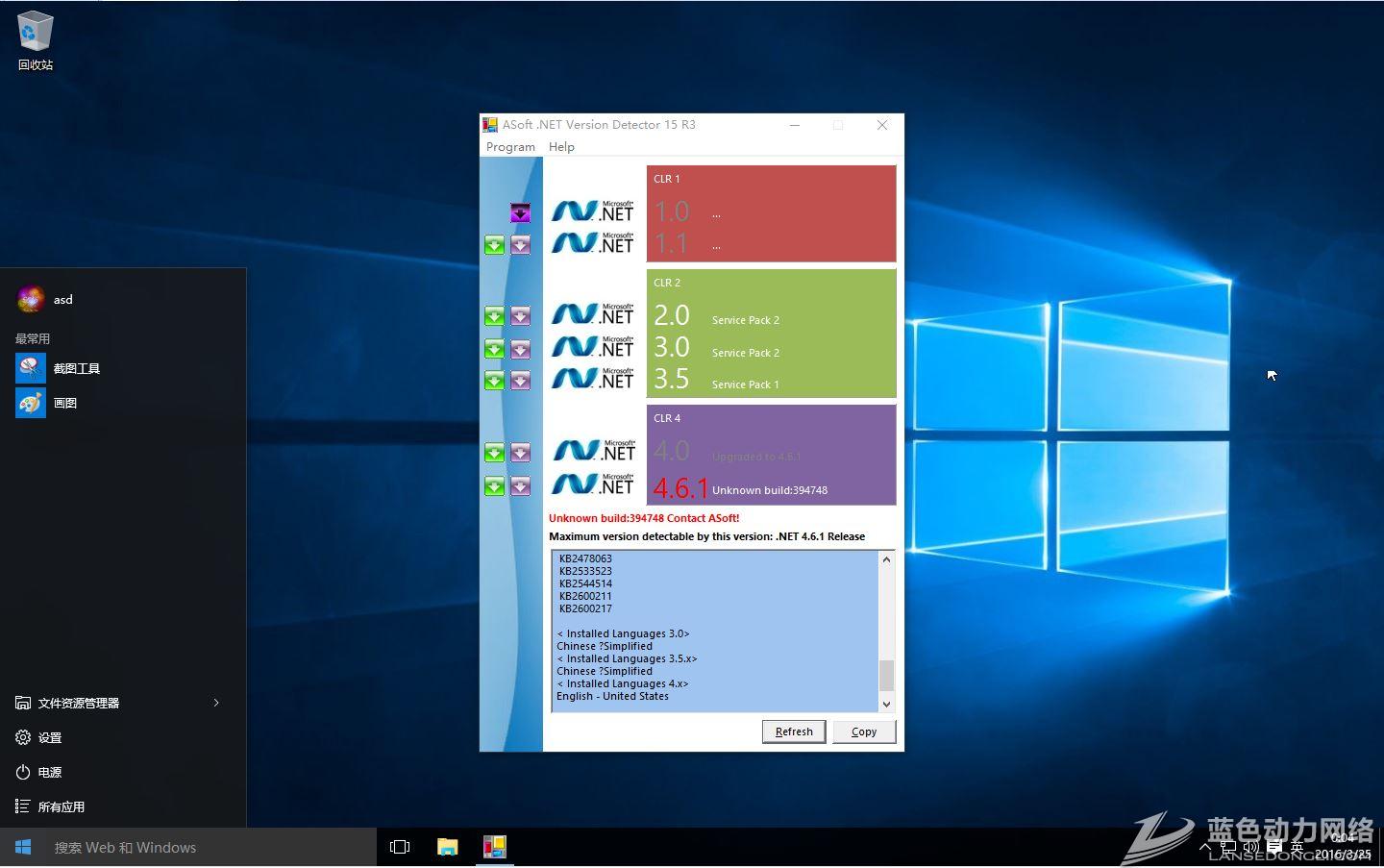The height and width of the screenshot is (868, 1384).
Task: Expand the 文件资源管理器 submenu arrow
Action: click(x=216, y=703)
